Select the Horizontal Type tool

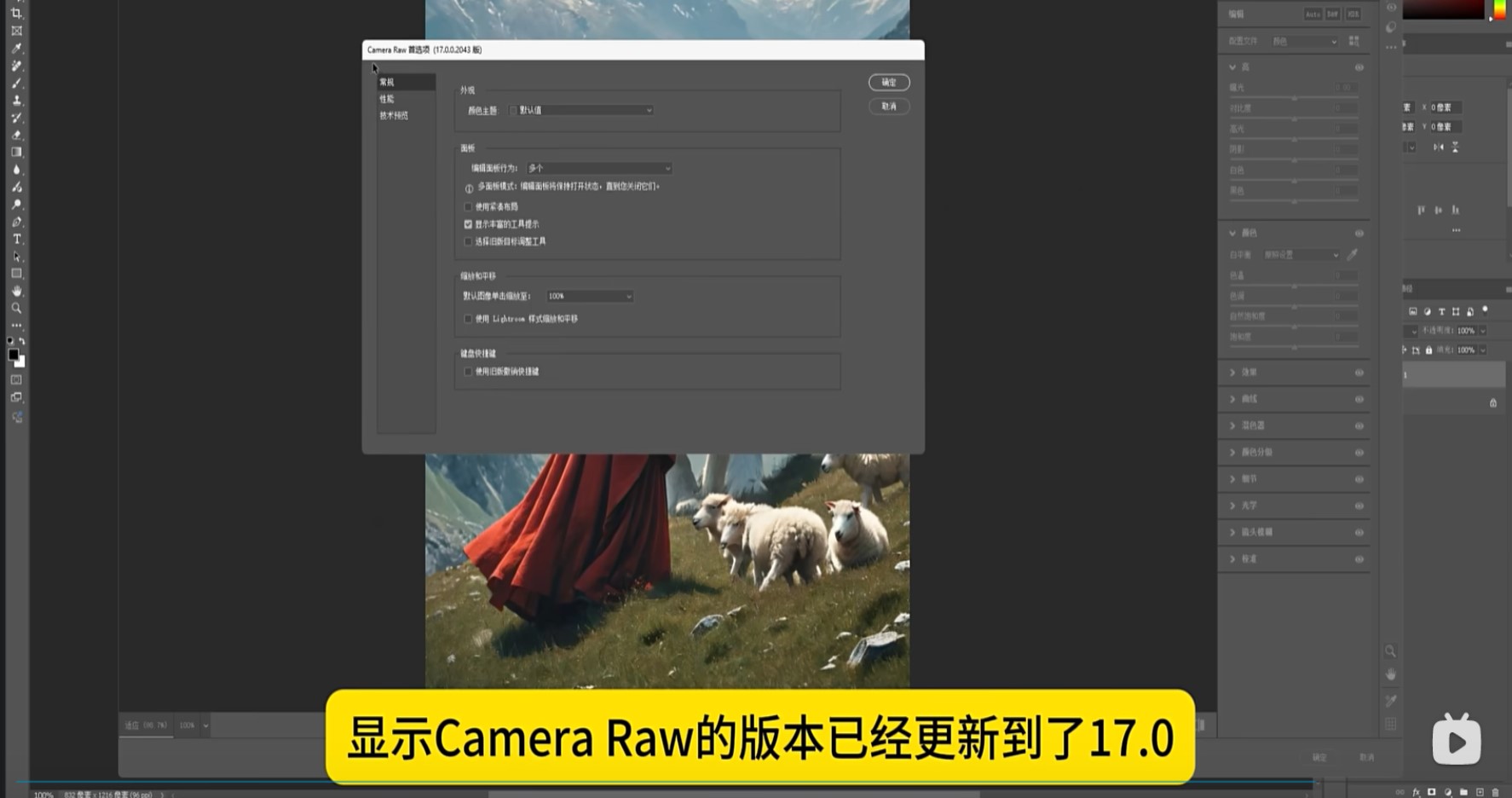16,239
